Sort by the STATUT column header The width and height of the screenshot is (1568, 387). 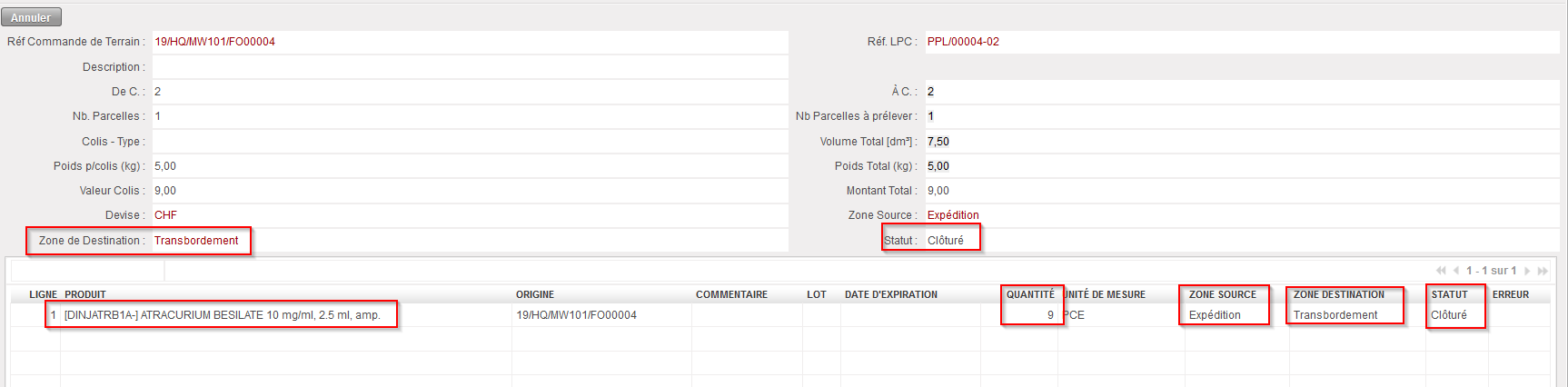point(1449,294)
